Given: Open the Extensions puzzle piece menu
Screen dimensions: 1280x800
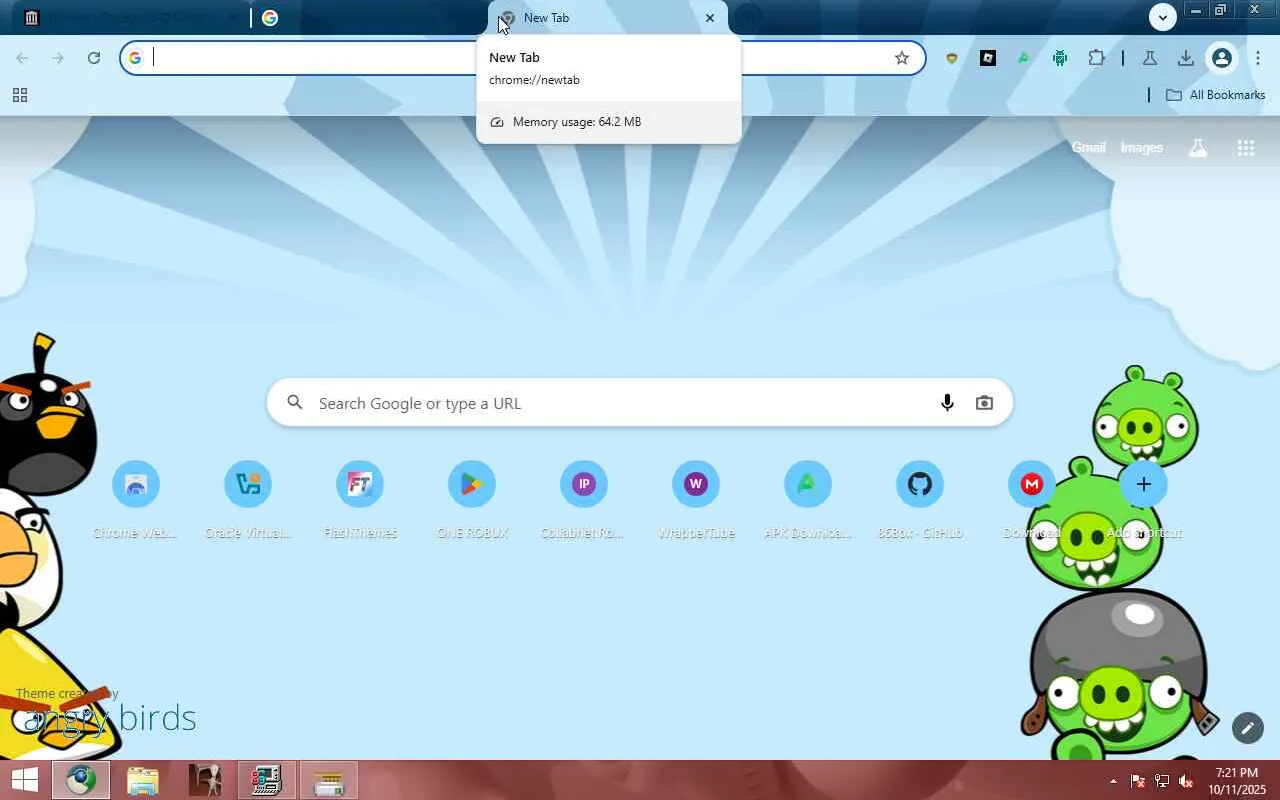Looking at the screenshot, I should tap(1096, 58).
